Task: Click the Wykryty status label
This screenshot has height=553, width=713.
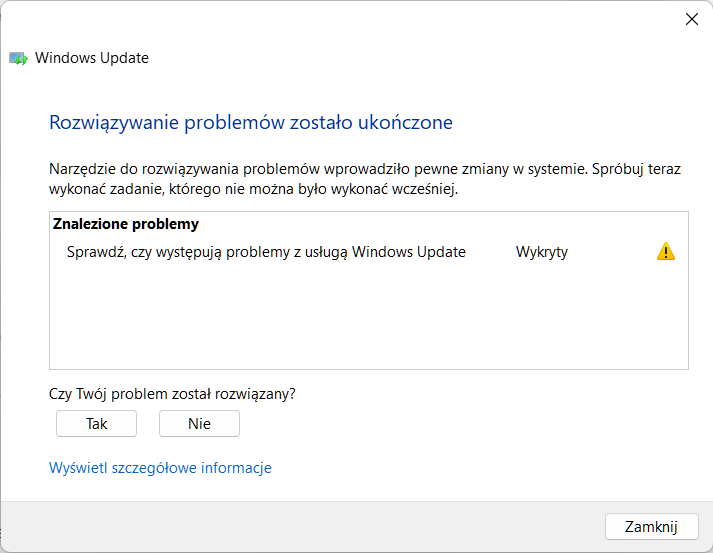Action: pyautogui.click(x=542, y=252)
